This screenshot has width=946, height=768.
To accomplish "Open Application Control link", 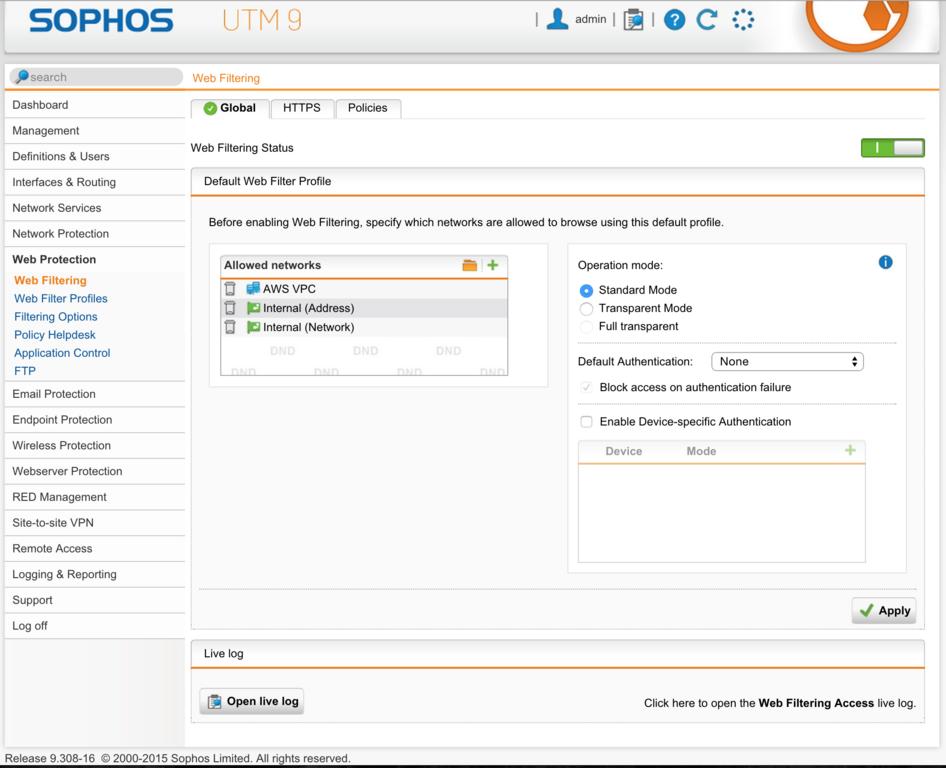I will coord(62,353).
